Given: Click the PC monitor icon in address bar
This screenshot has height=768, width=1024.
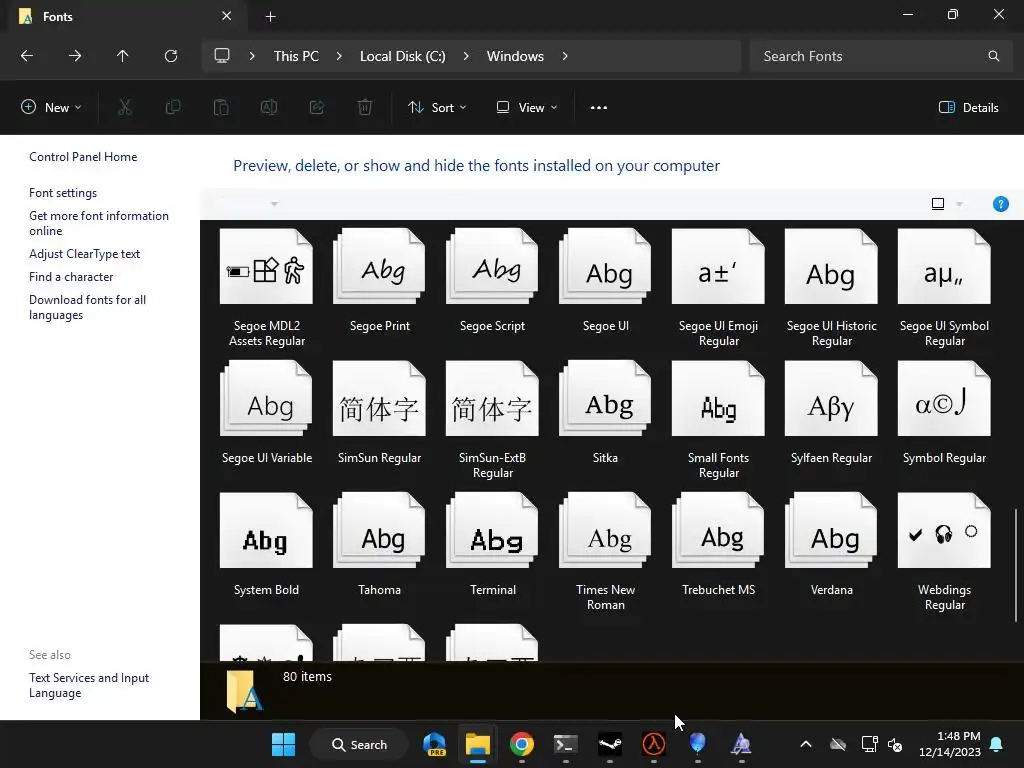Looking at the screenshot, I should [222, 56].
